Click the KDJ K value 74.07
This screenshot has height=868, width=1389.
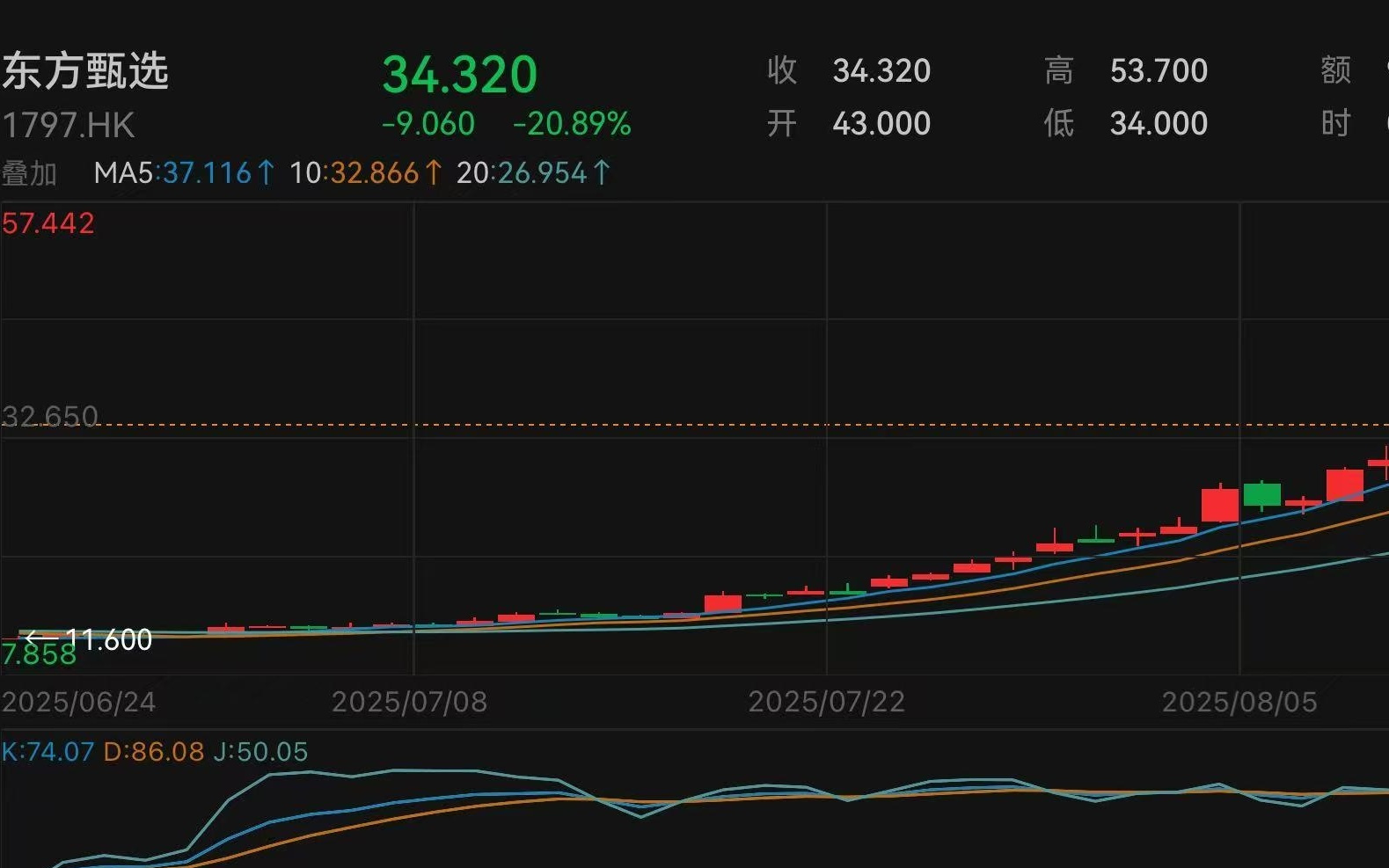coord(48,752)
